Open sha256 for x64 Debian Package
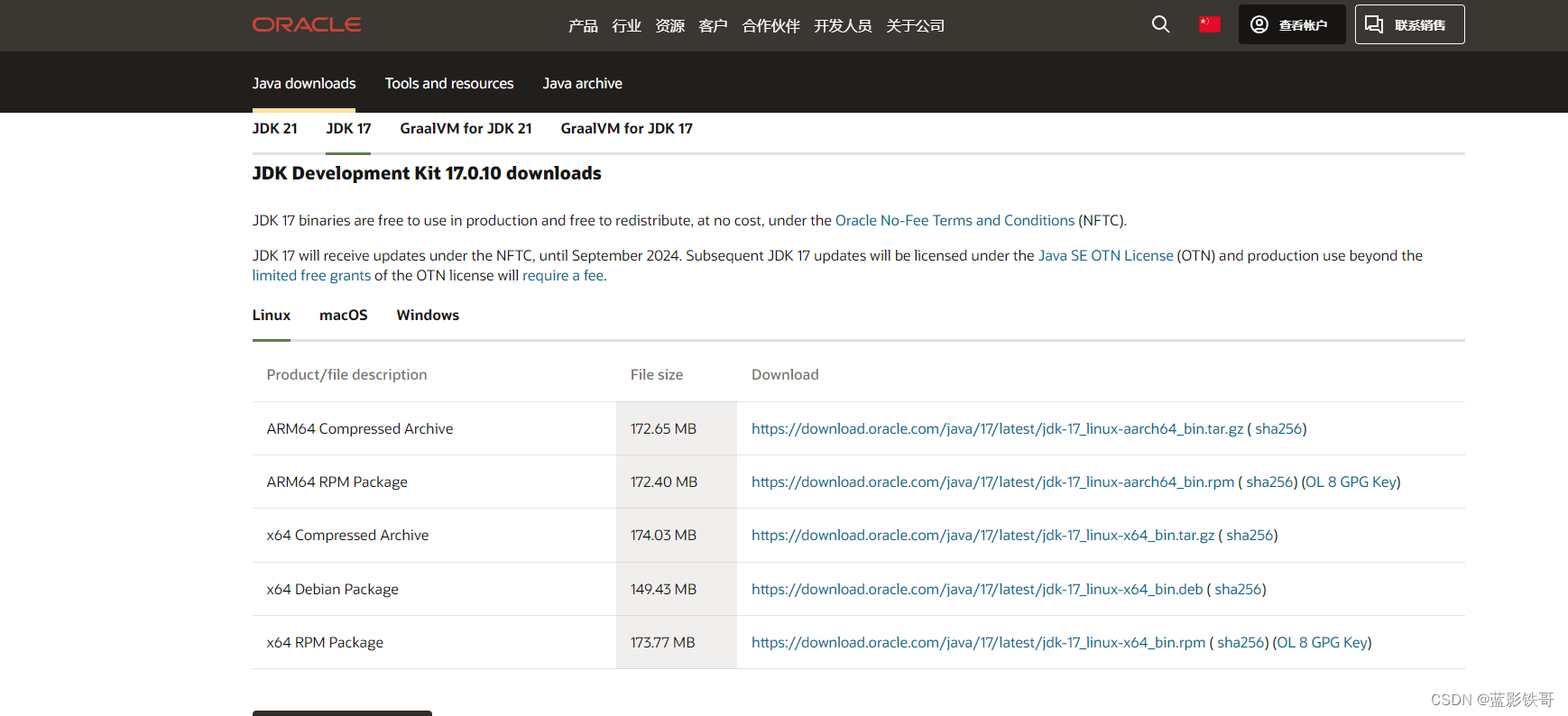 (1238, 589)
